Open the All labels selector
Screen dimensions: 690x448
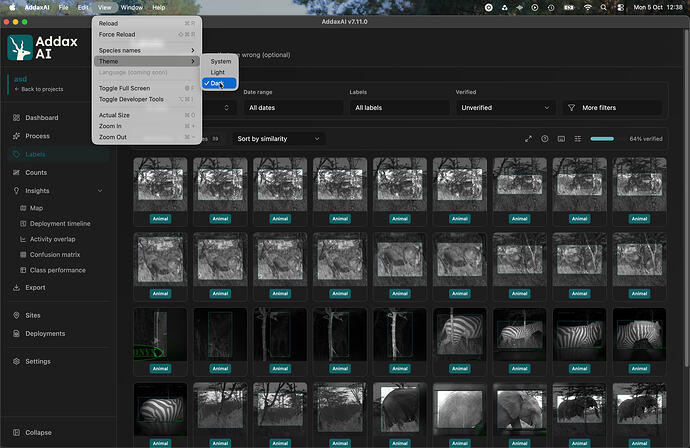[x=399, y=107]
